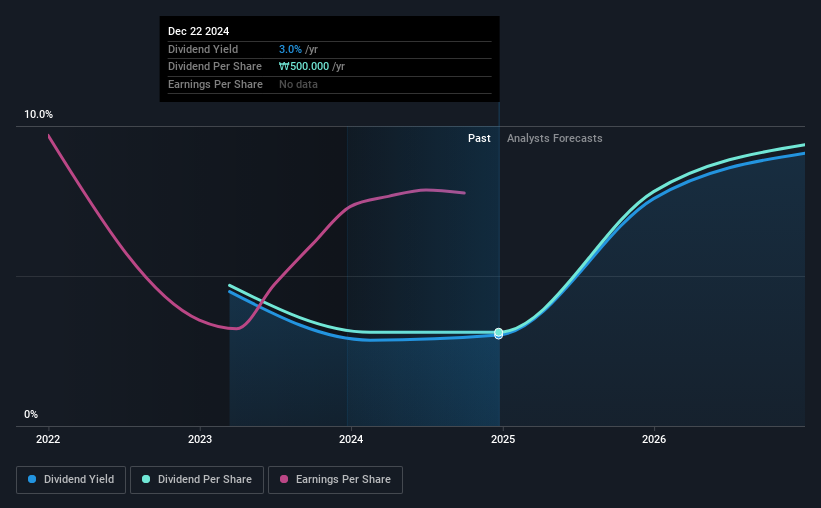This screenshot has height=508, width=821.
Task: Click the 2022 x-axis label
Action: point(48,439)
